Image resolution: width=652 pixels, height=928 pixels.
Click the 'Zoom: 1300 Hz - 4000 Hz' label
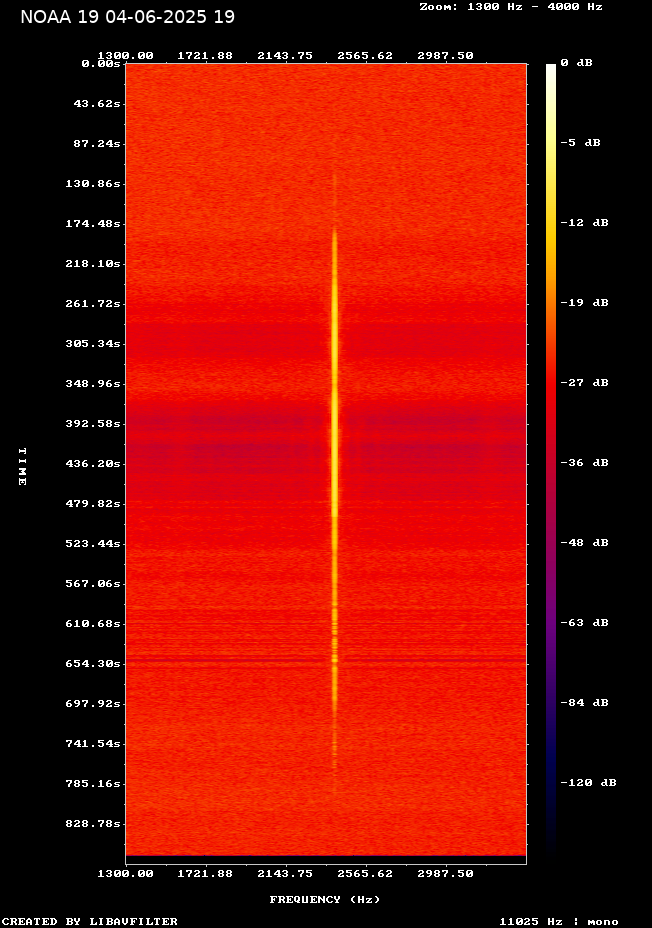511,7
